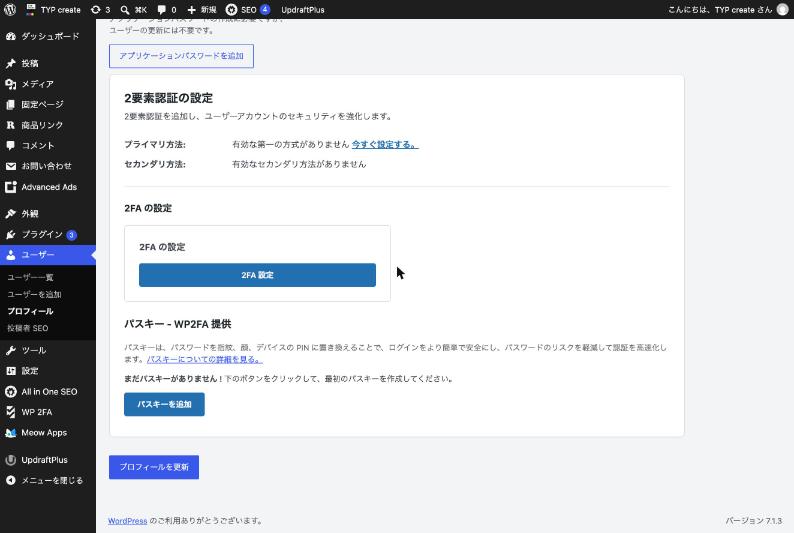
Task: Click the セカンダリ方法: label
Action: point(155,164)
